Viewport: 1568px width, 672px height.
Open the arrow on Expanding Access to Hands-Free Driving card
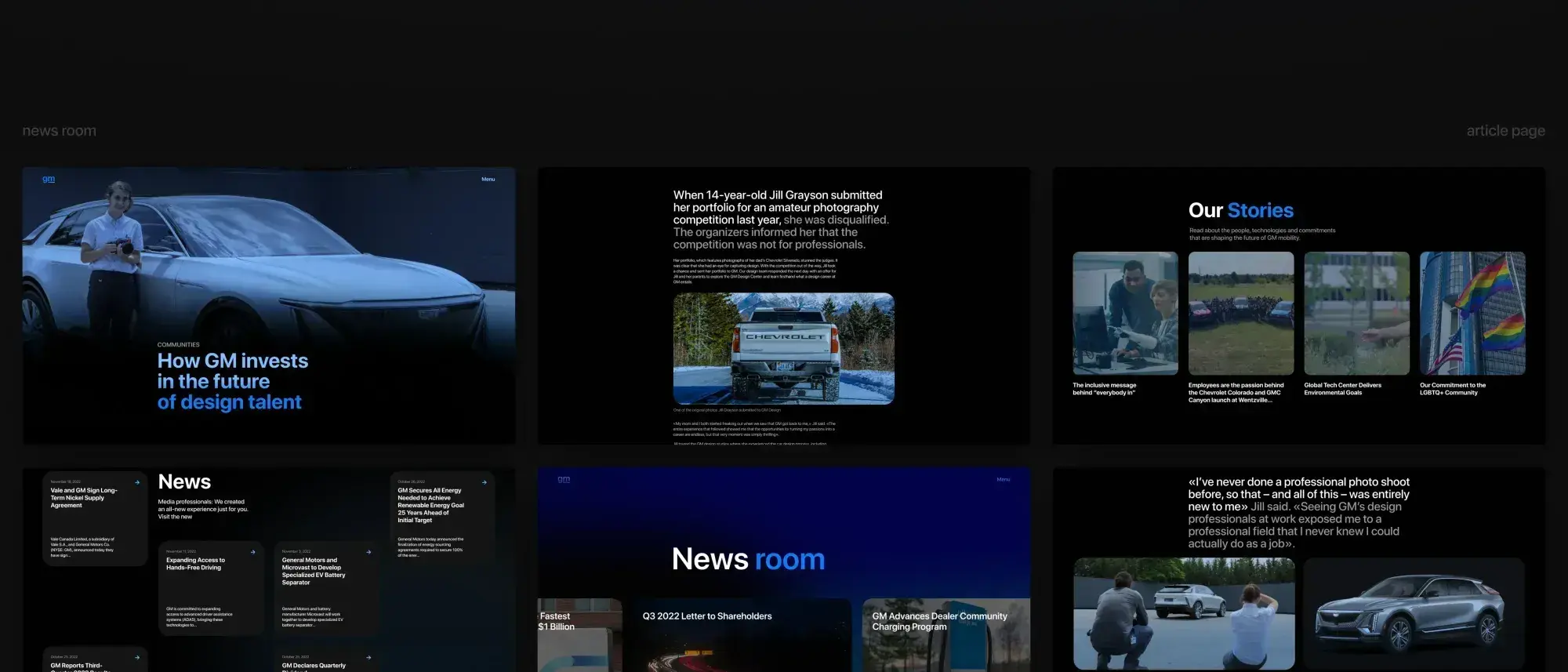252,552
